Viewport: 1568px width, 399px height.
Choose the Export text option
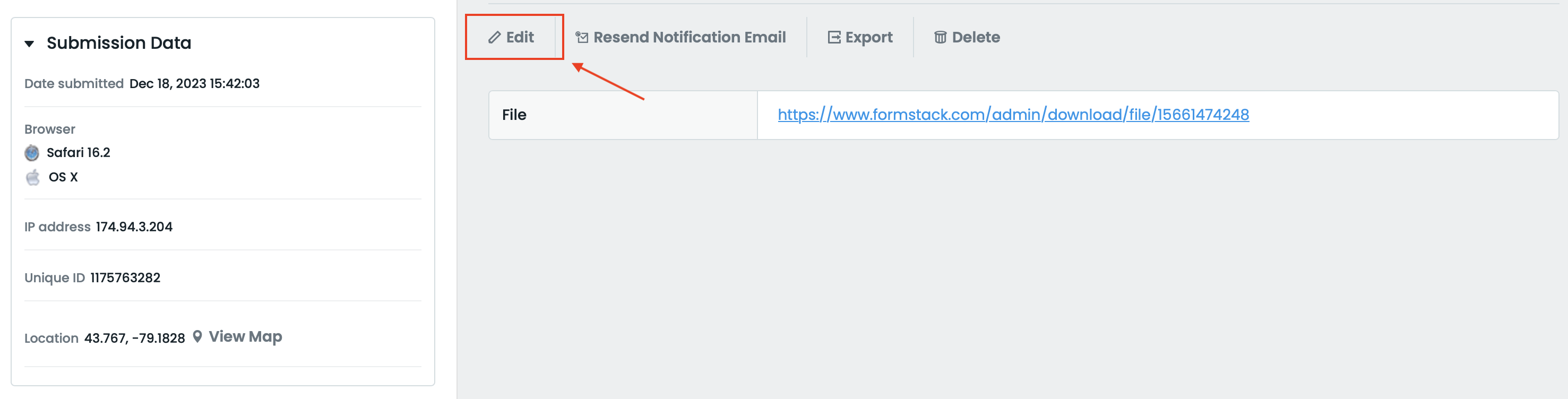pyautogui.click(x=868, y=38)
